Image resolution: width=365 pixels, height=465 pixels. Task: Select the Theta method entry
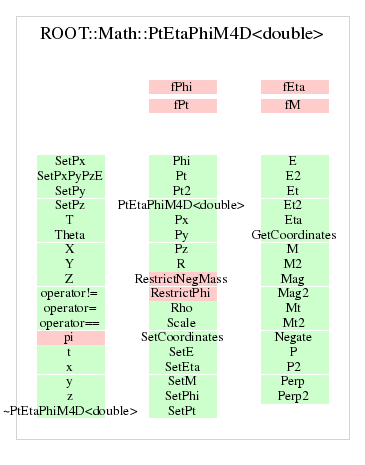click(x=71, y=235)
